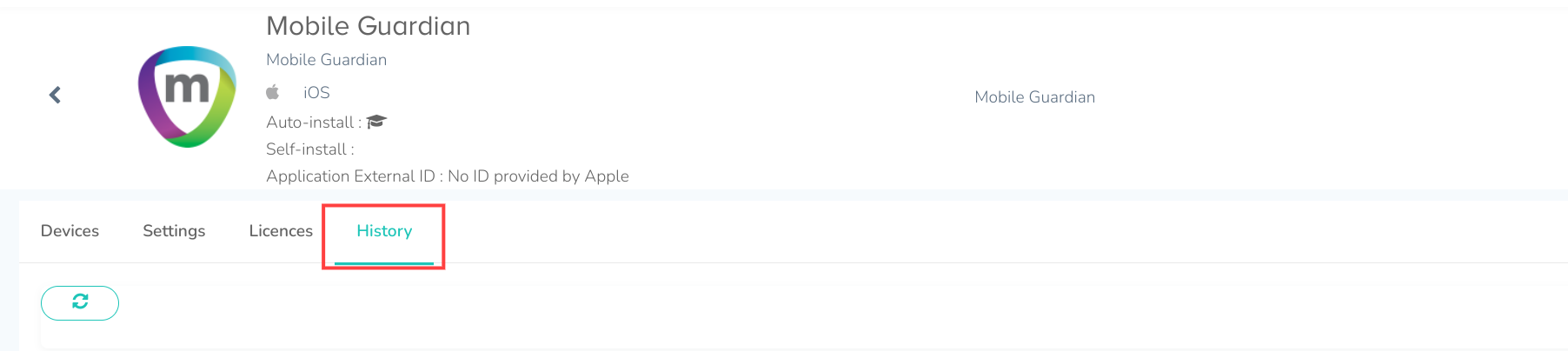This screenshot has height=351, width=1568.
Task: Click the Self-install label text
Action: (310, 149)
